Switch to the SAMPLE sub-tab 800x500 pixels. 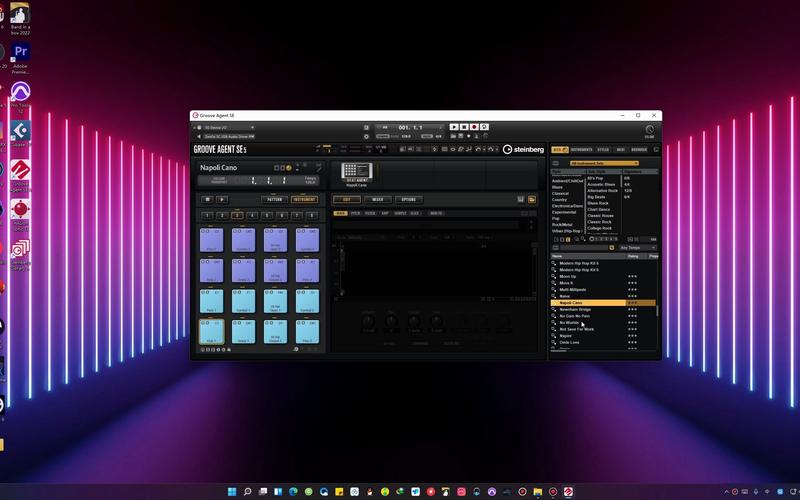pos(400,213)
